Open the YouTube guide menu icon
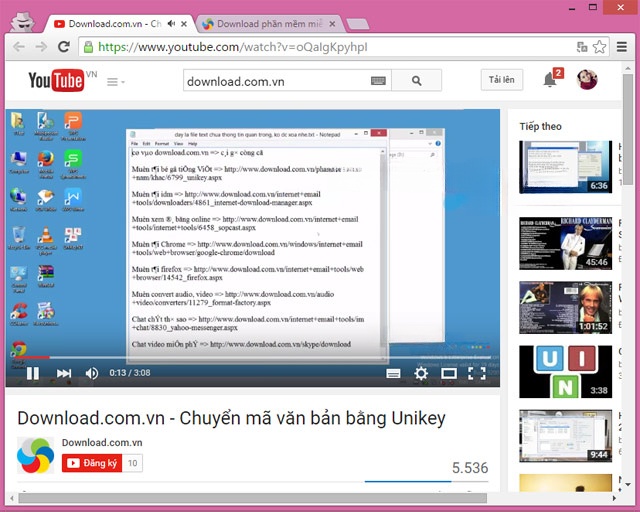 click(116, 82)
